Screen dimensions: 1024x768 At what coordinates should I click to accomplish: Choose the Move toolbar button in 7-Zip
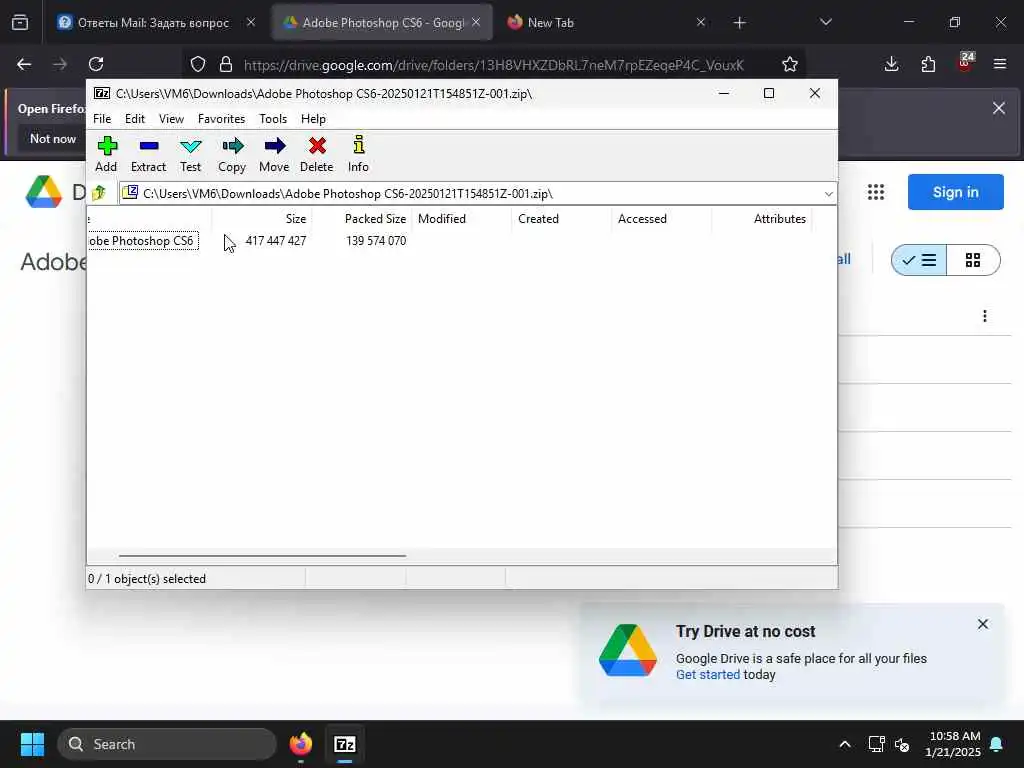tap(274, 154)
